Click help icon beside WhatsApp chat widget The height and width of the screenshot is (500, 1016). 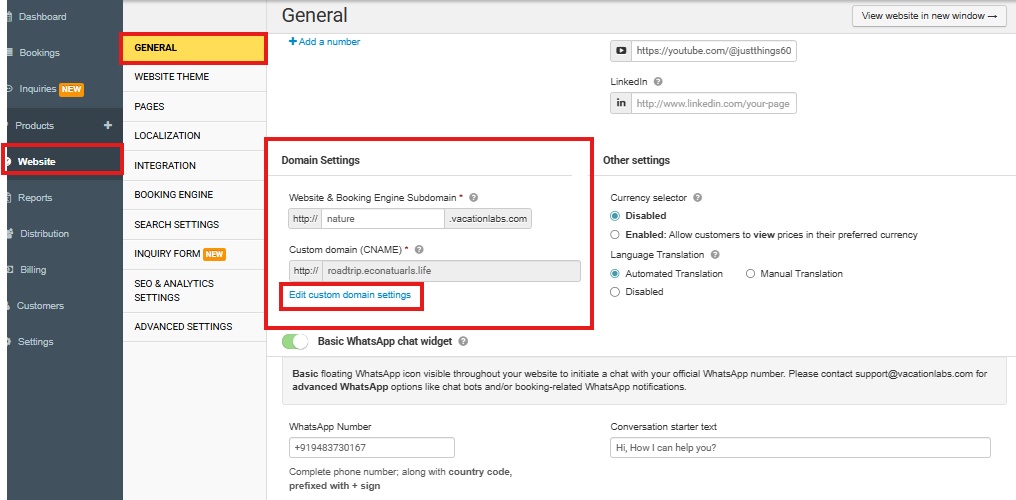[463, 342]
